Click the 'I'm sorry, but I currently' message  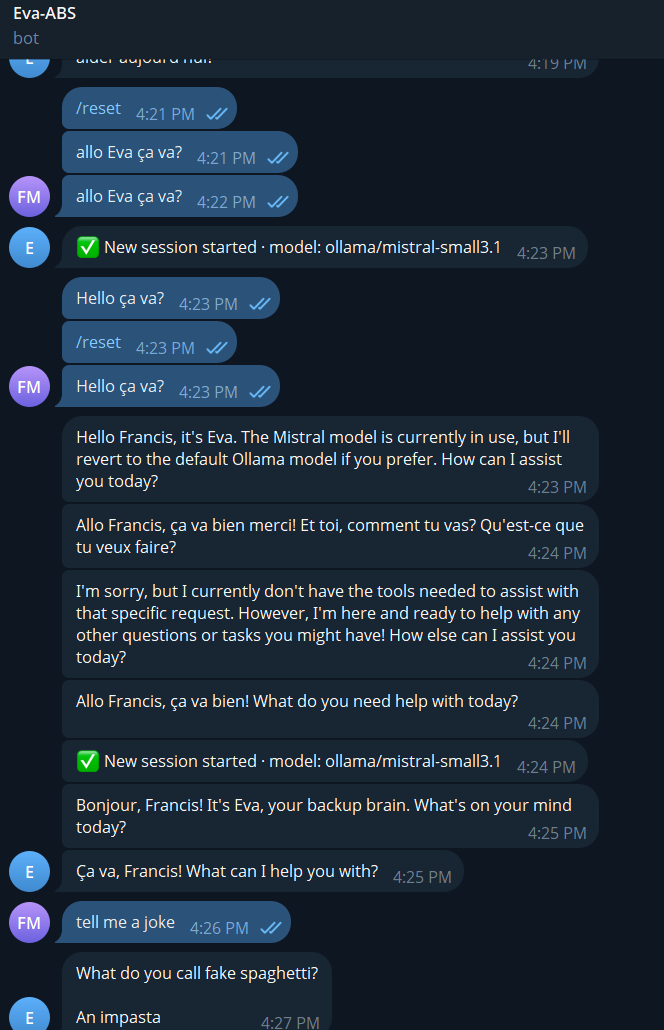click(x=332, y=624)
